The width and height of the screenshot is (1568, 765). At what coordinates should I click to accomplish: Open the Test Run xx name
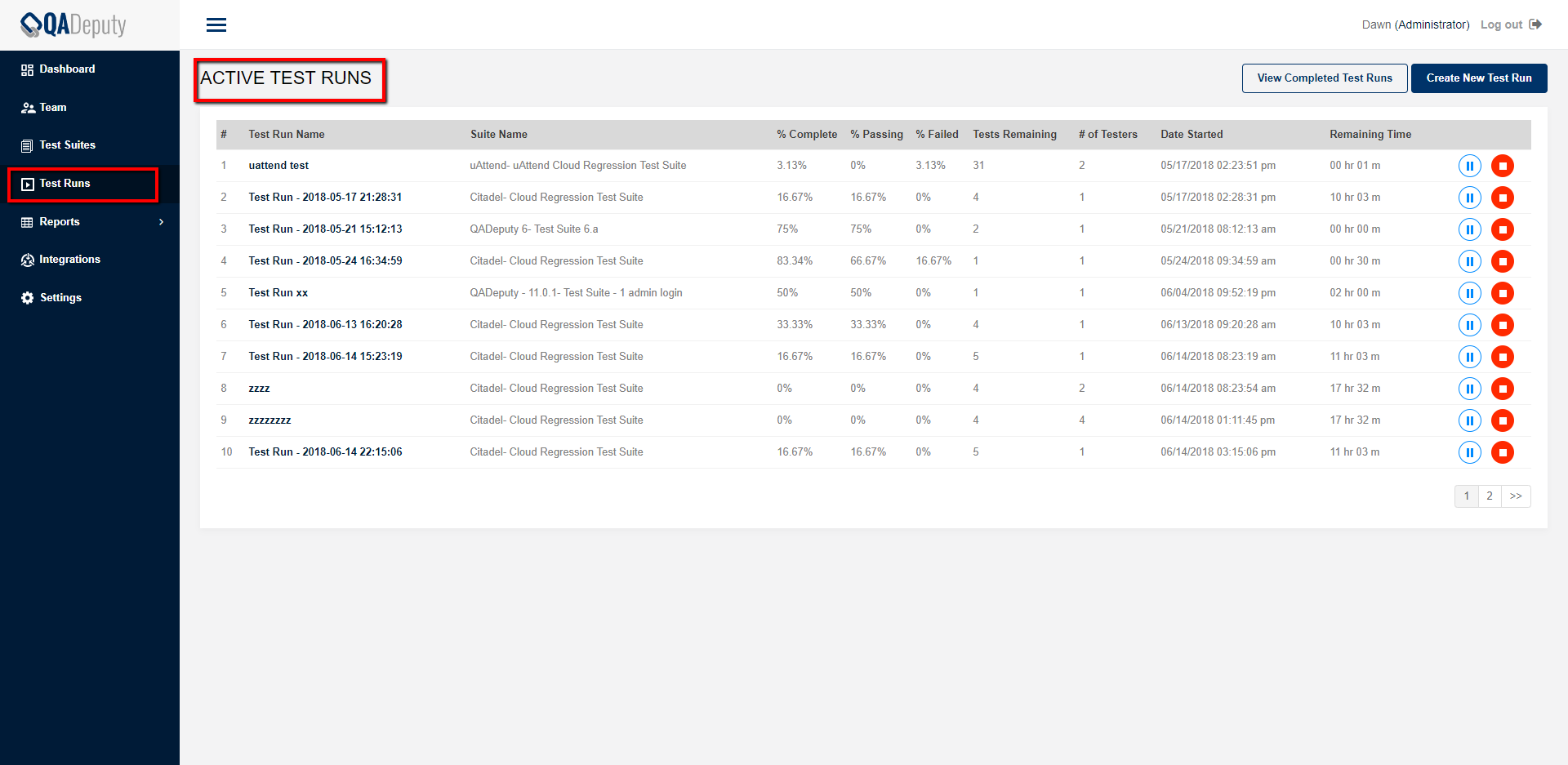coord(278,293)
